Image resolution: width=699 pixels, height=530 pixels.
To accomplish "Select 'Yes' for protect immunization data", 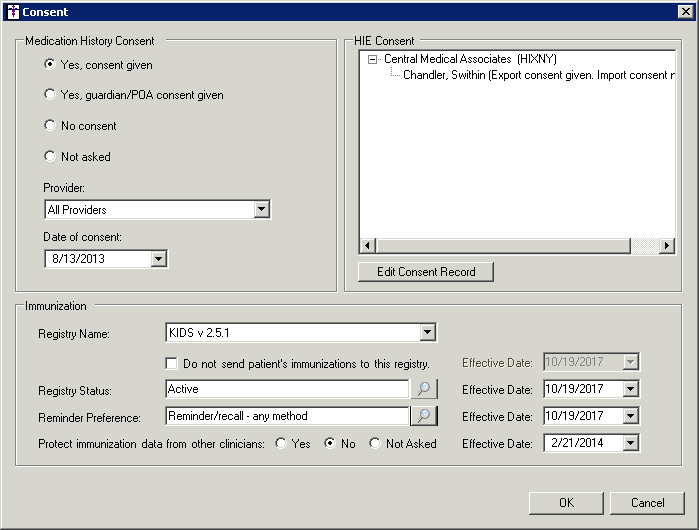I will point(282,443).
